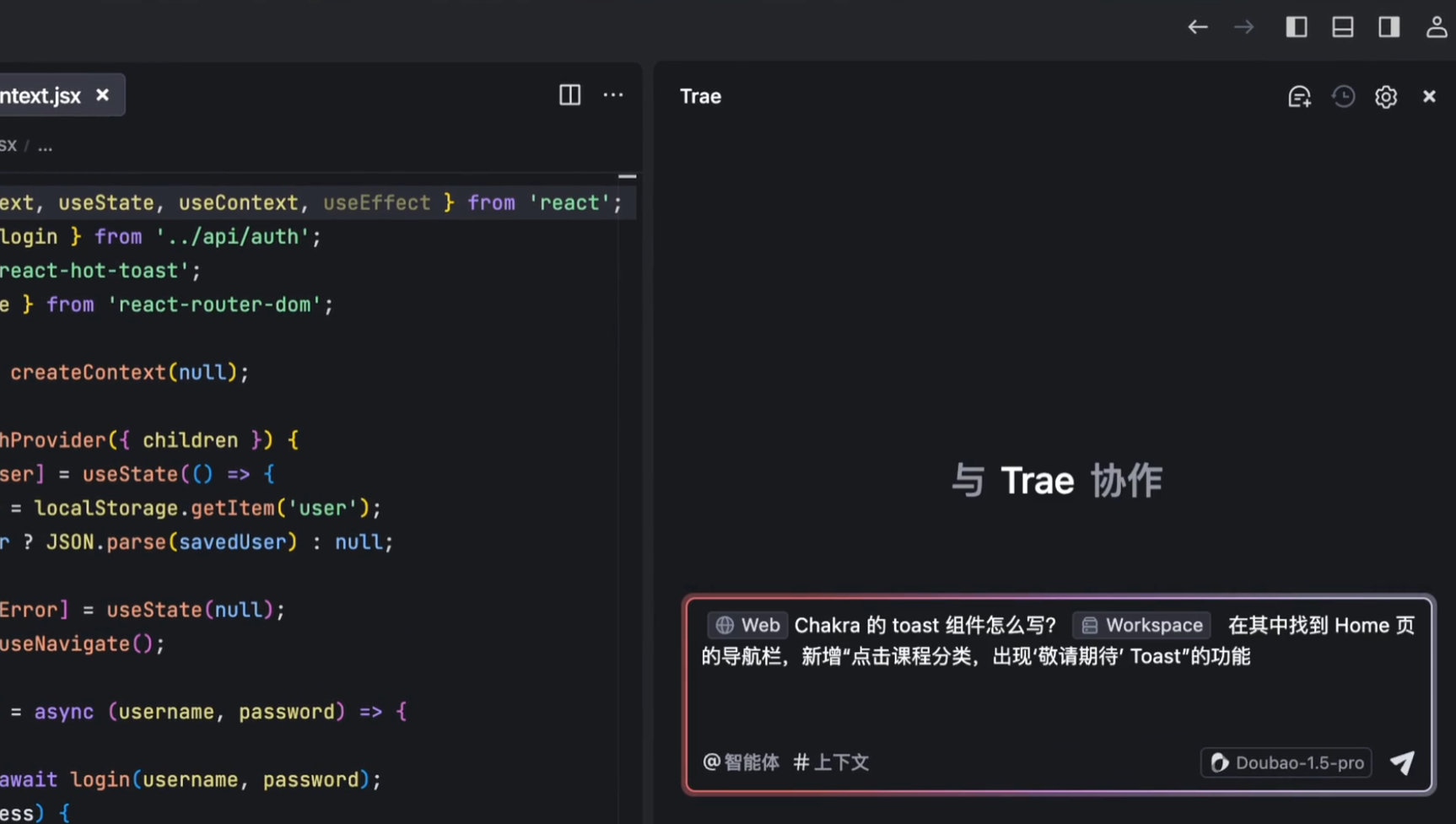Click the #上下文 context button
The width and height of the screenshot is (1456, 824).
831,762
